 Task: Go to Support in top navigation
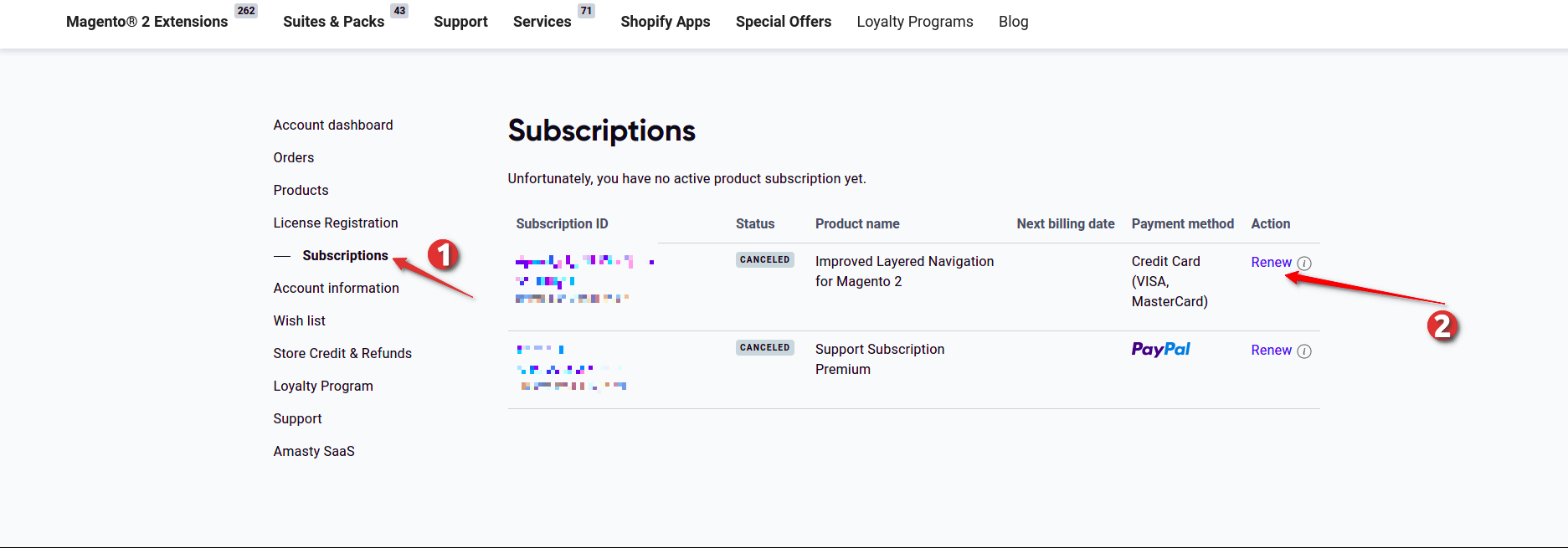coord(460,22)
